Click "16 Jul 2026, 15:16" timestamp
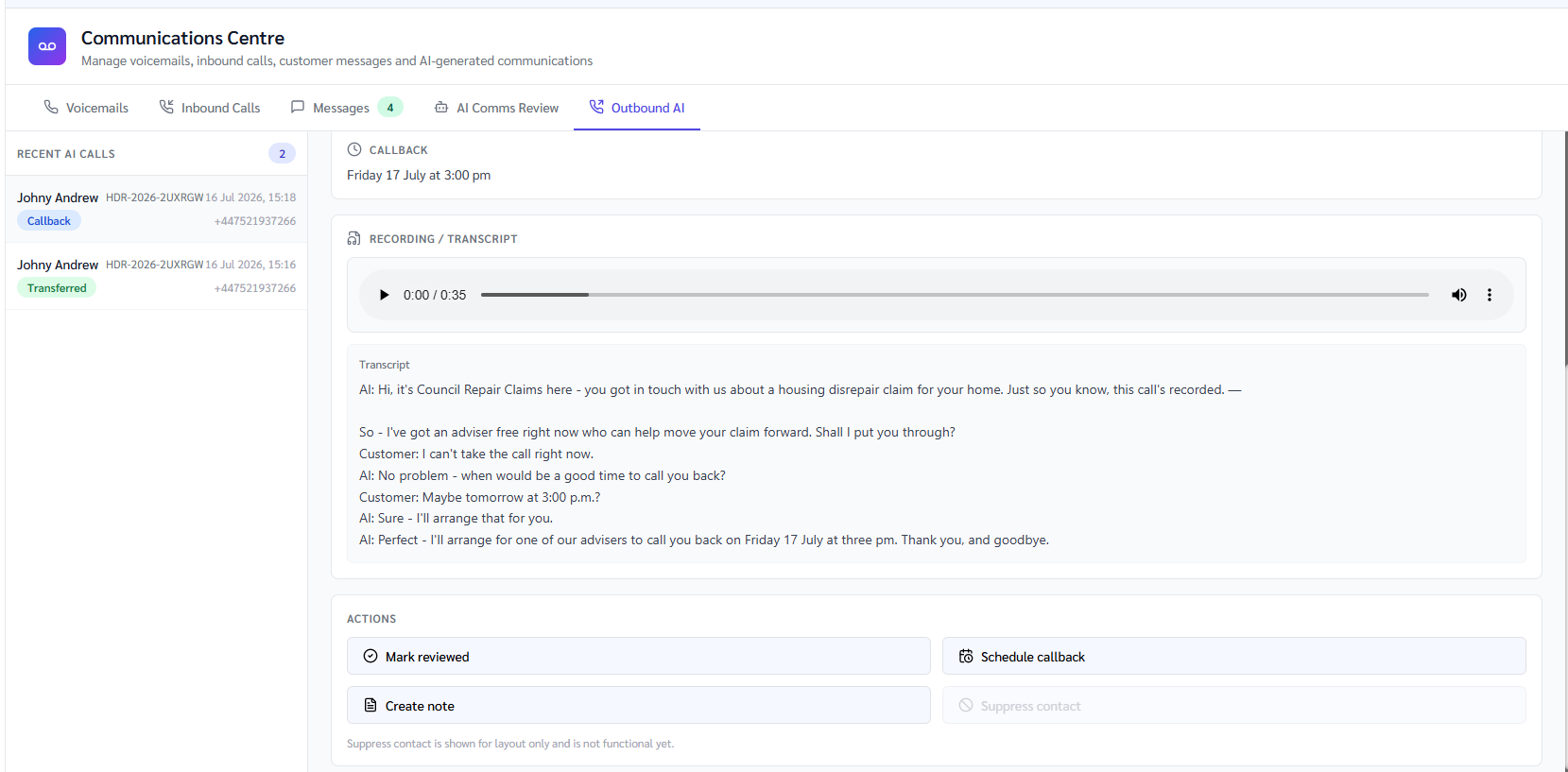Screen dimensions: 1568x772 click(250, 265)
